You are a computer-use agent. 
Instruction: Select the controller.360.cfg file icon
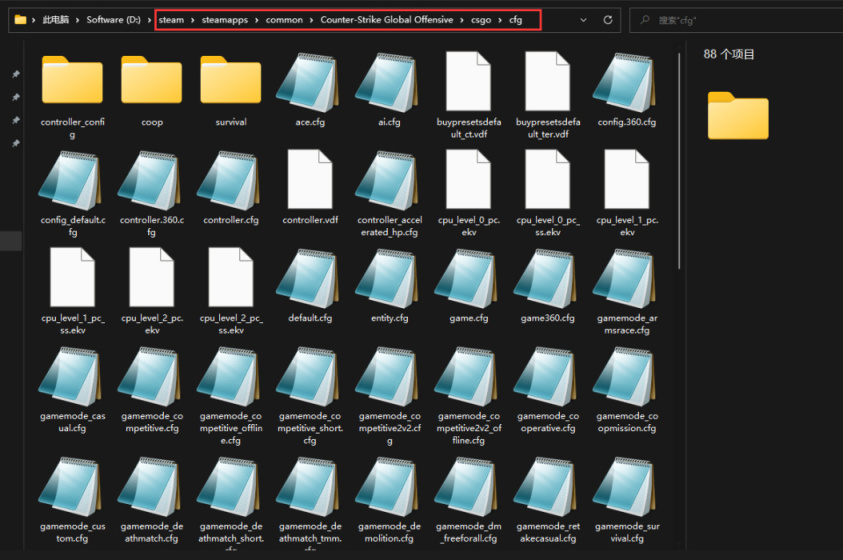click(x=151, y=181)
